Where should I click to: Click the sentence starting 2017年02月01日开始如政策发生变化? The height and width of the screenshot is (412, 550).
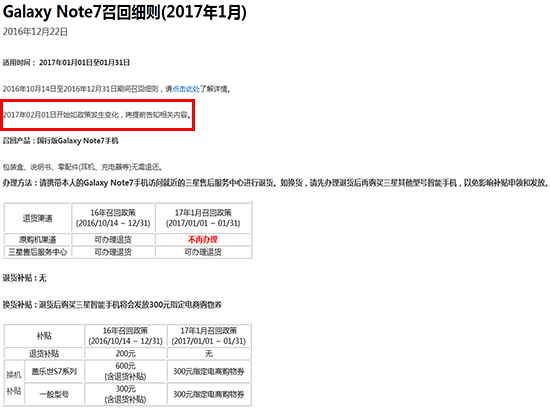(97, 115)
